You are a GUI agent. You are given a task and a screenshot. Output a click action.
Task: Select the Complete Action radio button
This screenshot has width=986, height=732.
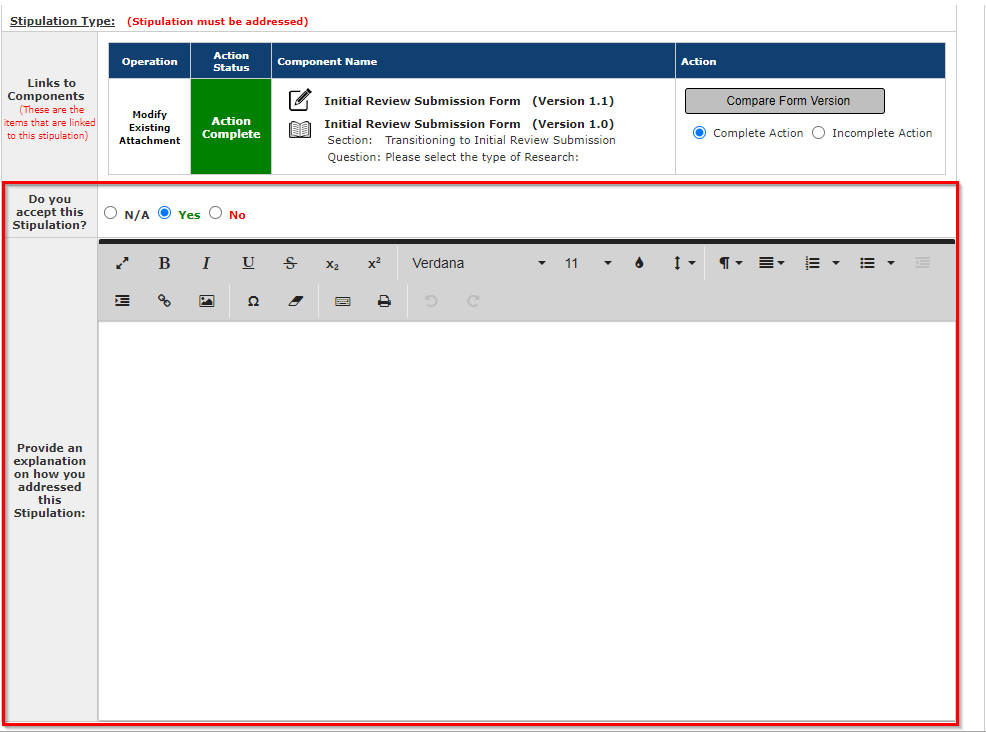point(699,133)
